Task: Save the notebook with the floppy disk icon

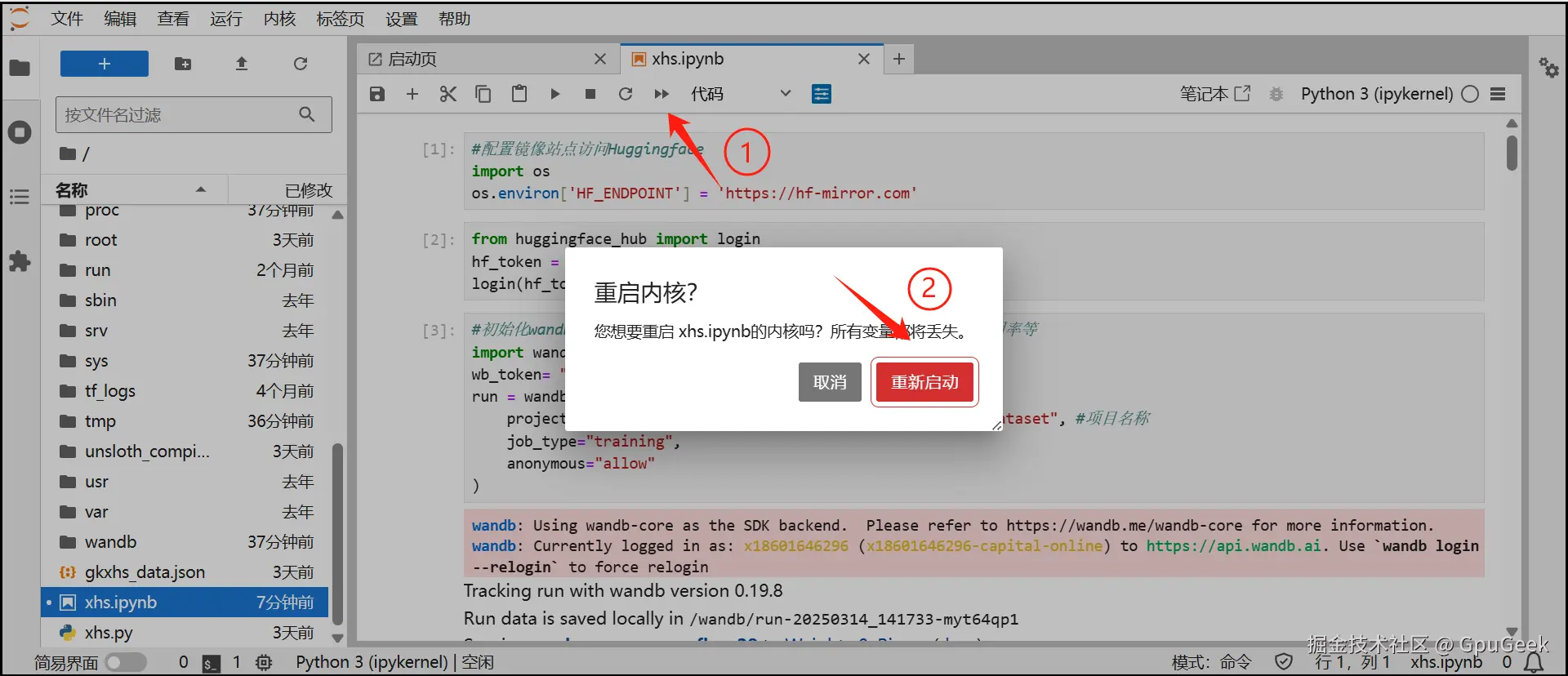Action: point(377,94)
